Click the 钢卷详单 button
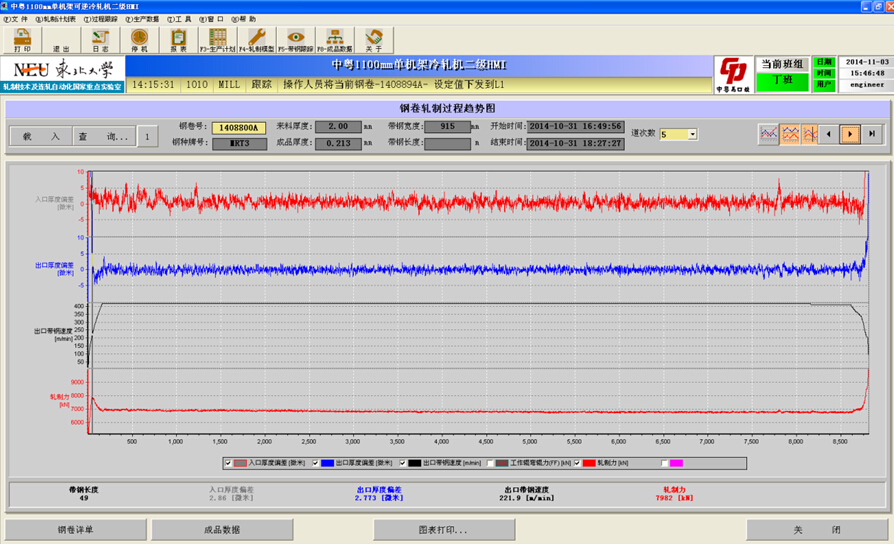Image resolution: width=894 pixels, height=545 pixels. (x=74, y=530)
